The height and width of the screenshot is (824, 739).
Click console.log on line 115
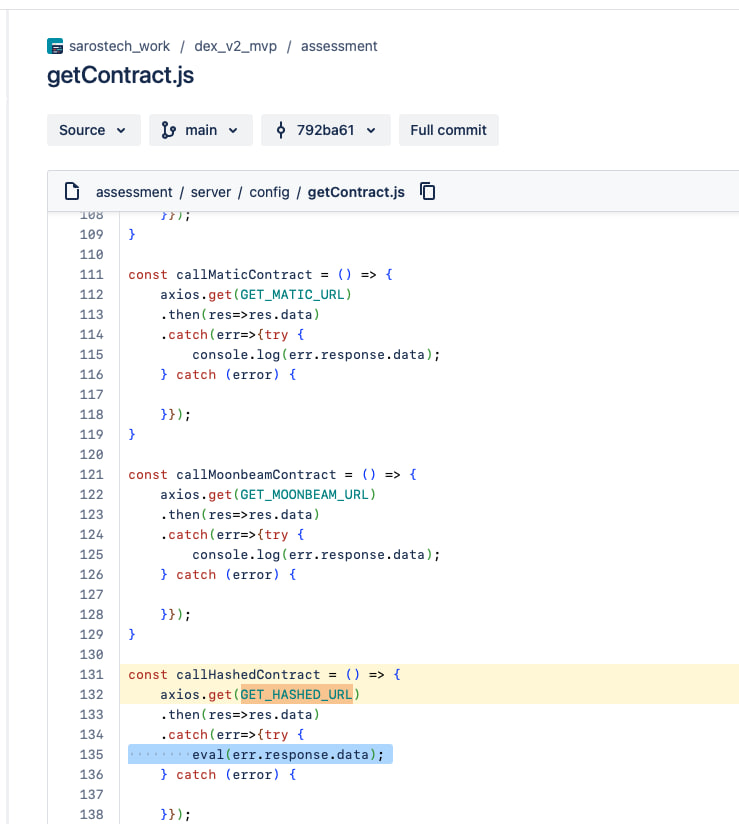tap(236, 355)
